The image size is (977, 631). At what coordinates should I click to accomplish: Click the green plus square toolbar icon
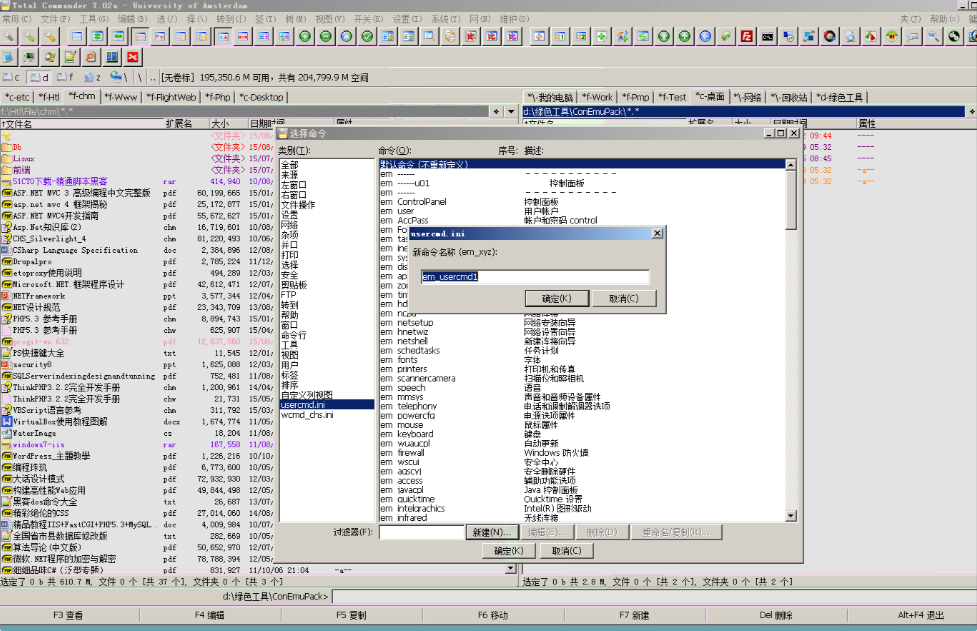(x=601, y=37)
